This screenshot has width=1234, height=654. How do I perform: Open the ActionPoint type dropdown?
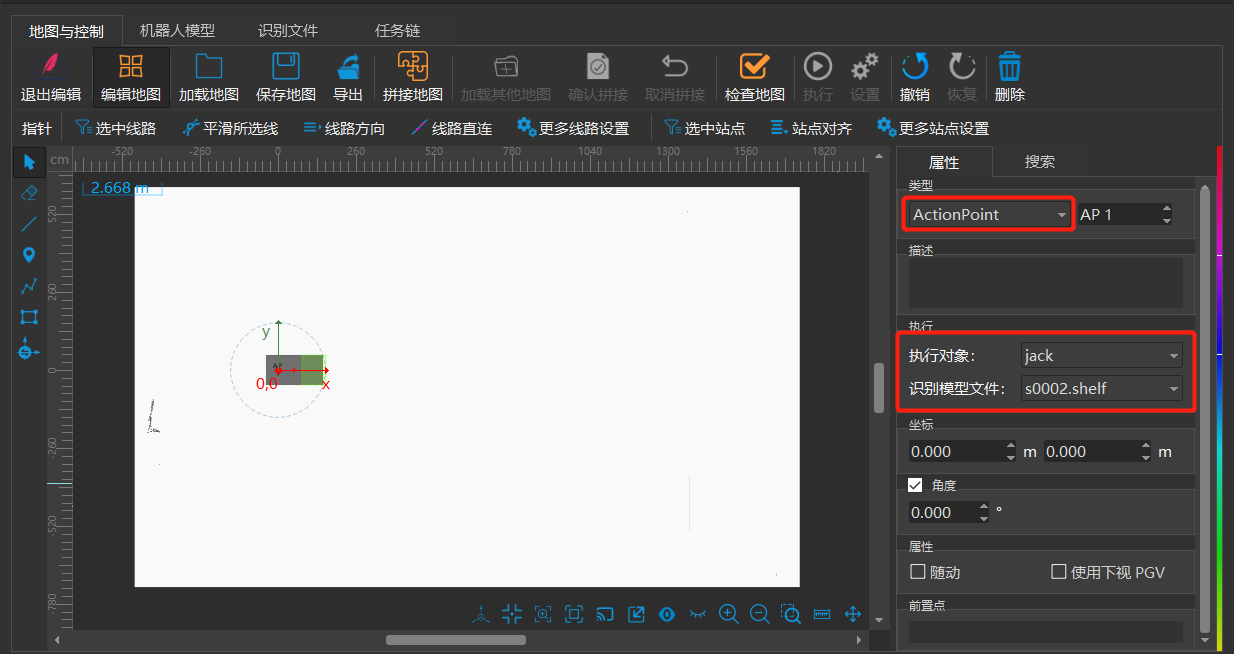(x=988, y=214)
